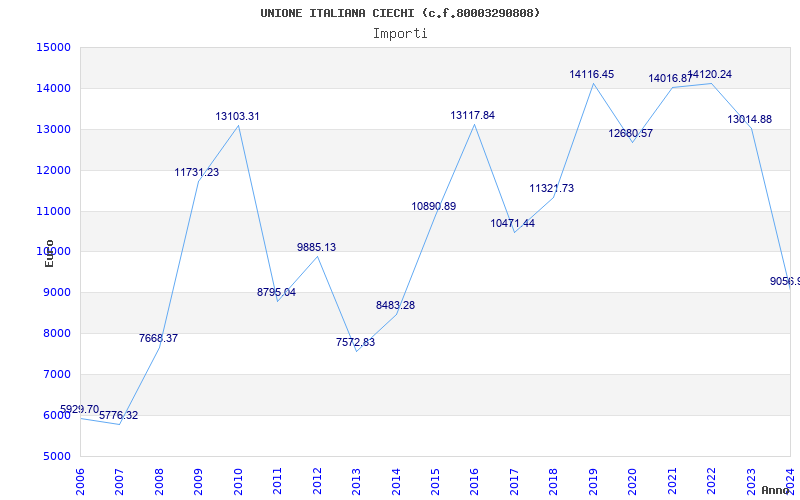Click y-axis tick label 8000

coord(56,334)
